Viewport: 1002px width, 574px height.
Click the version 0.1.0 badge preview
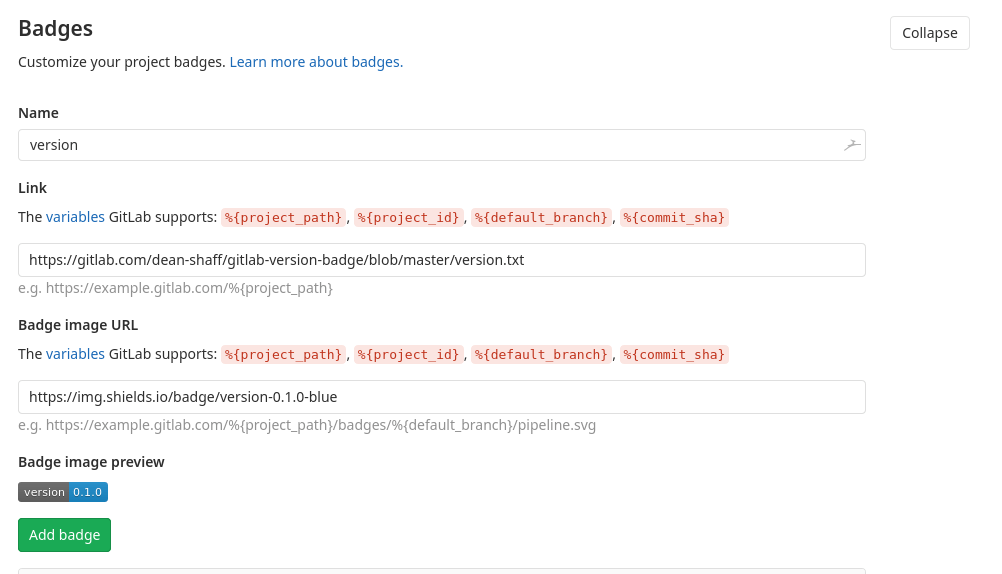(x=63, y=492)
